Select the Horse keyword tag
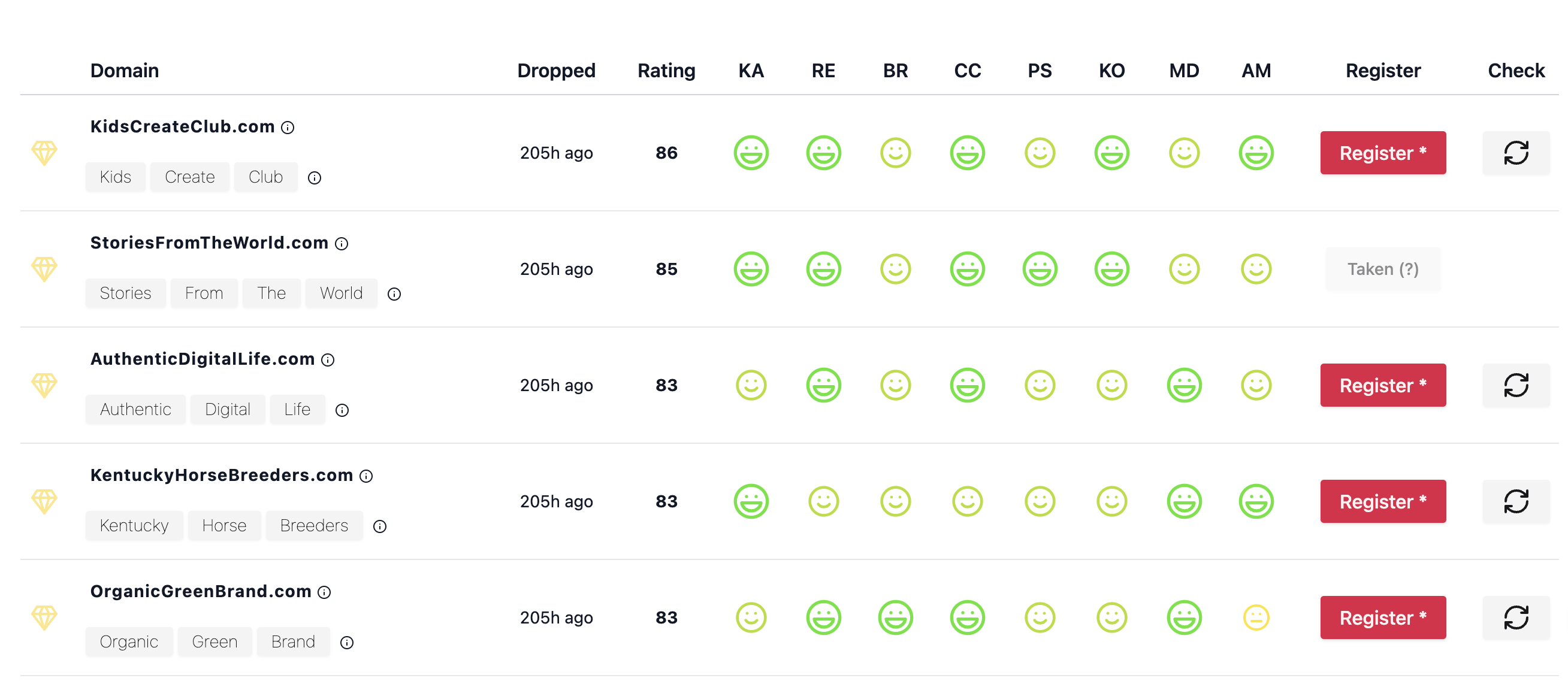This screenshot has width=1568, height=681. (x=224, y=526)
